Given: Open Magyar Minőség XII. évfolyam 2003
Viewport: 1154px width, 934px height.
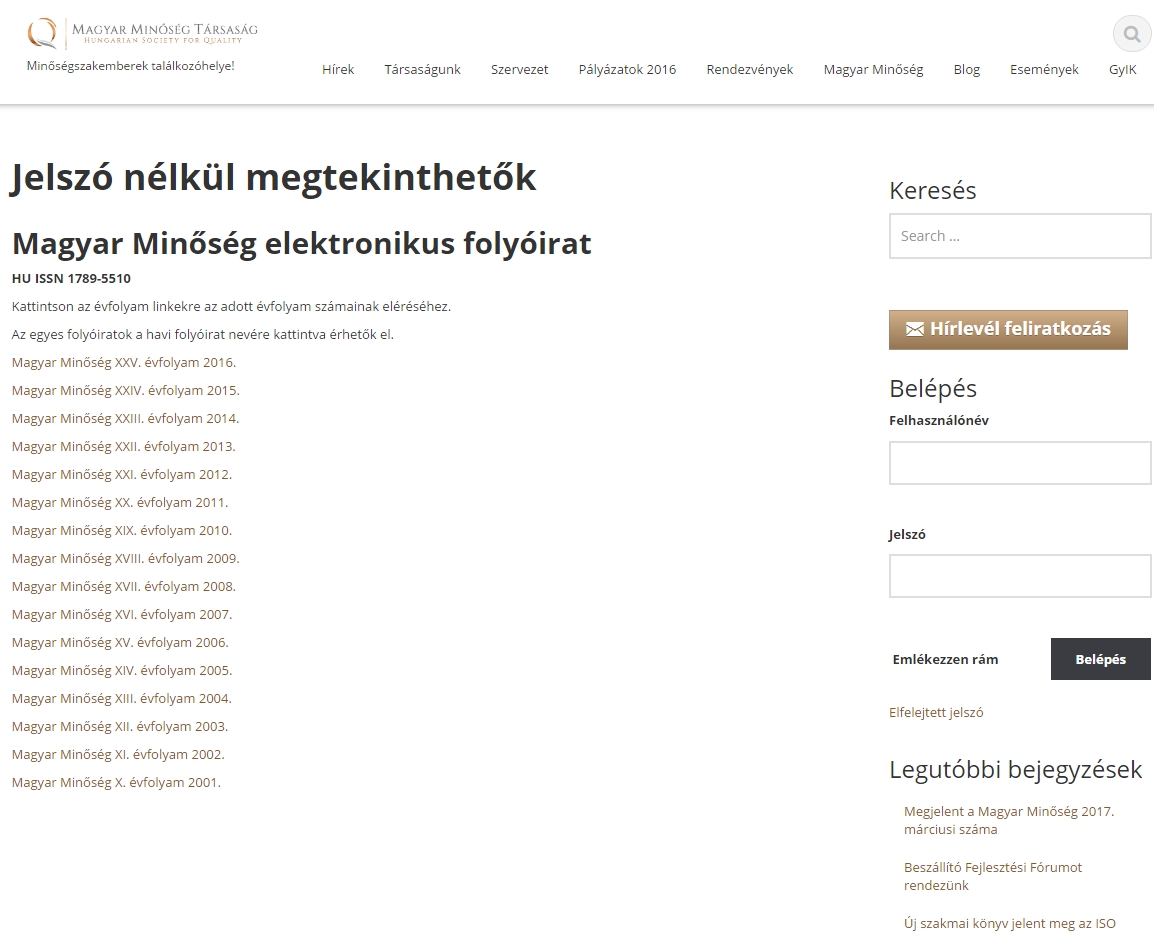Looking at the screenshot, I should tap(120, 726).
